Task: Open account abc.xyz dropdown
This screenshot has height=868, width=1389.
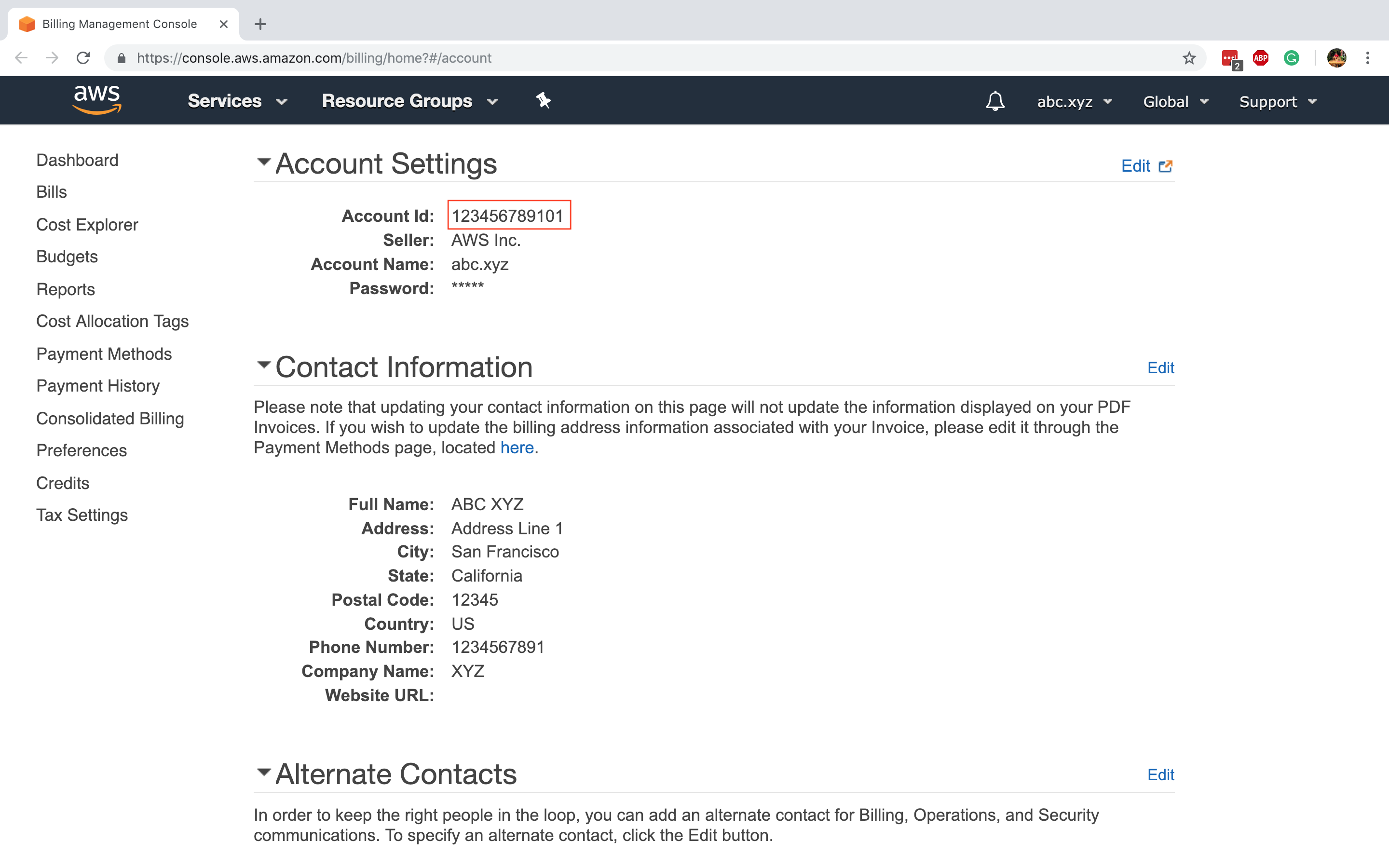Action: (x=1075, y=100)
